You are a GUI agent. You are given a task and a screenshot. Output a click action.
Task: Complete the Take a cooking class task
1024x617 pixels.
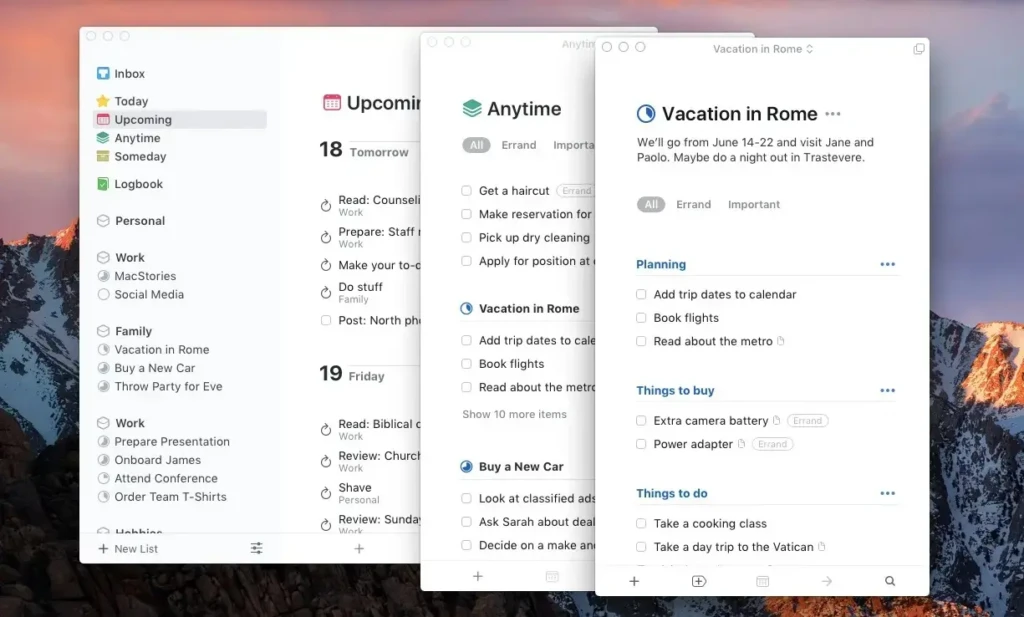point(640,523)
